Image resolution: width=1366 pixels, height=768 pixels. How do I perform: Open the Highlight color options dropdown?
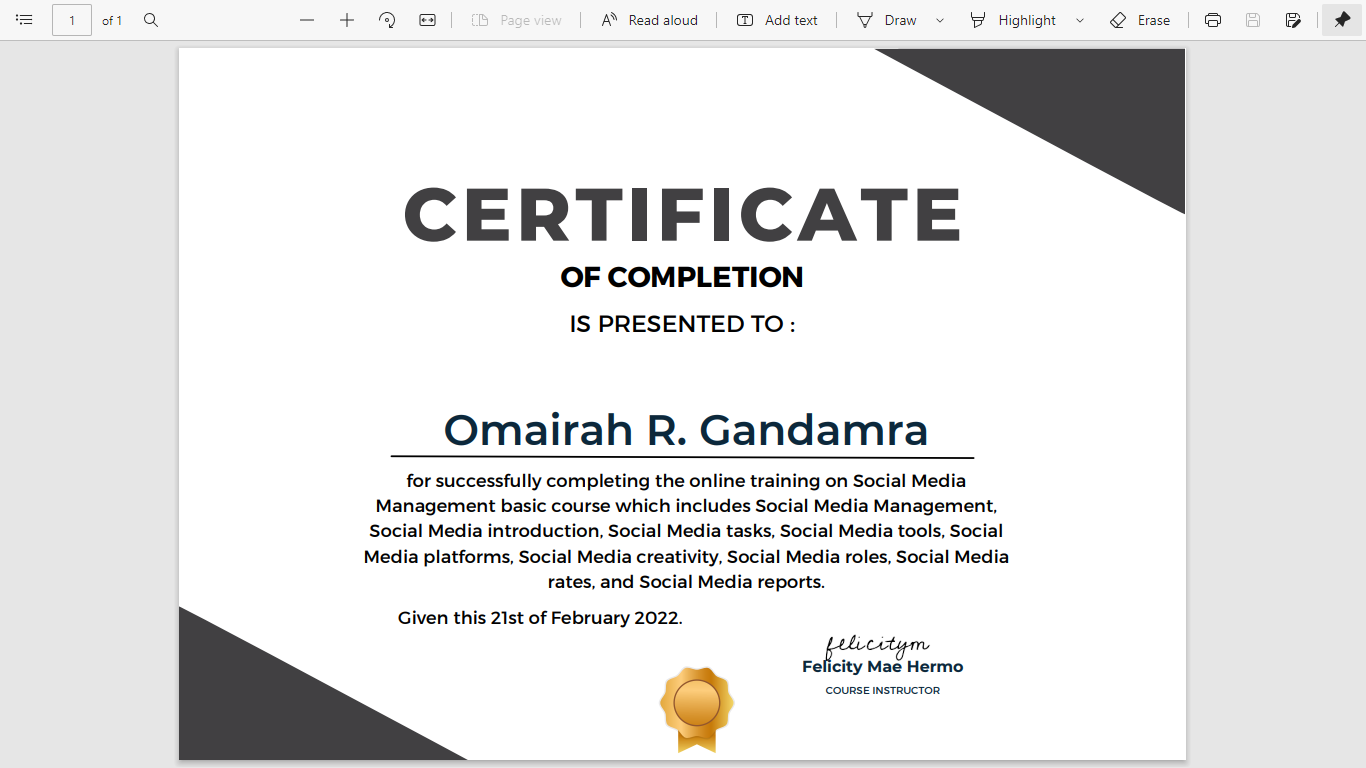point(1078,20)
